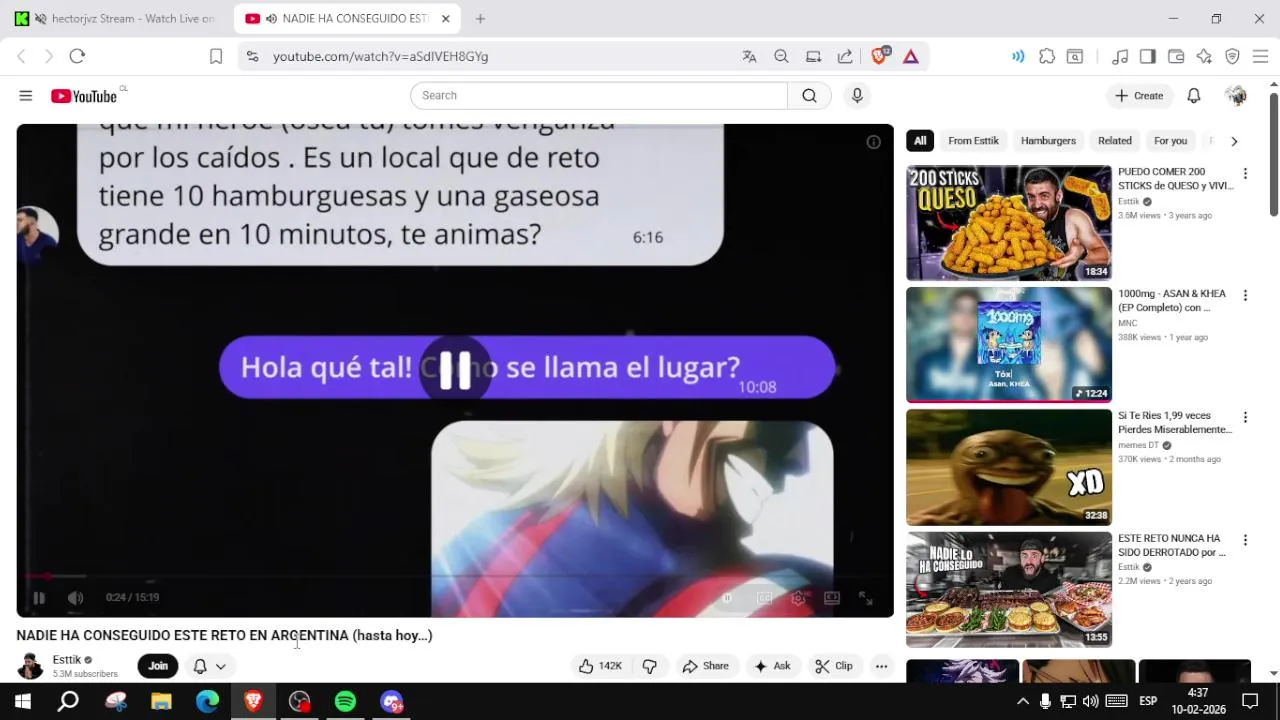Open more actions ellipsis under video
The height and width of the screenshot is (720, 1280).
tap(881, 666)
